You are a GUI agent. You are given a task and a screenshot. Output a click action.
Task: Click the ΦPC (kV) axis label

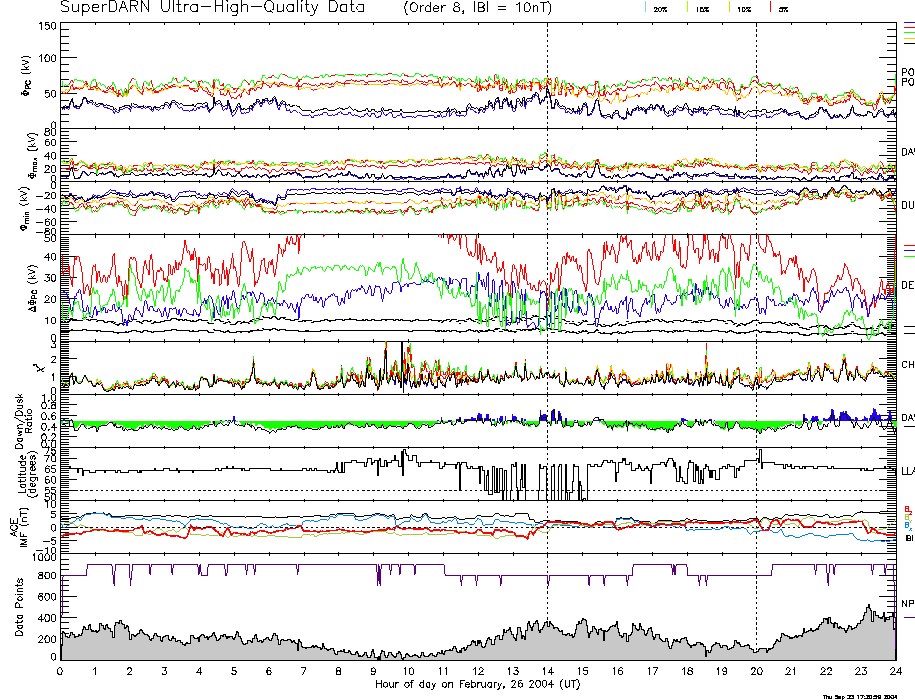pos(26,76)
